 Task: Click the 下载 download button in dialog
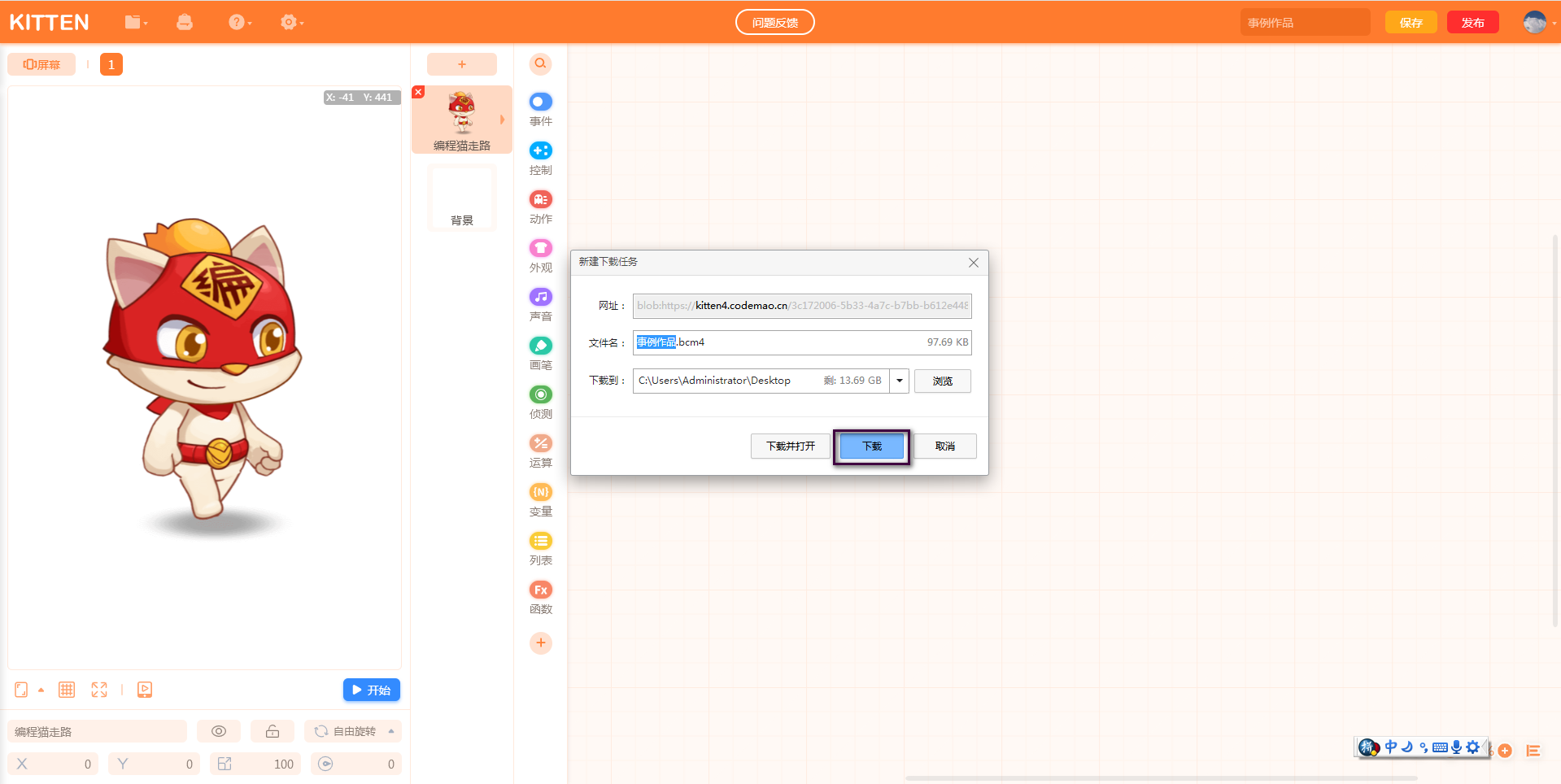point(872,446)
